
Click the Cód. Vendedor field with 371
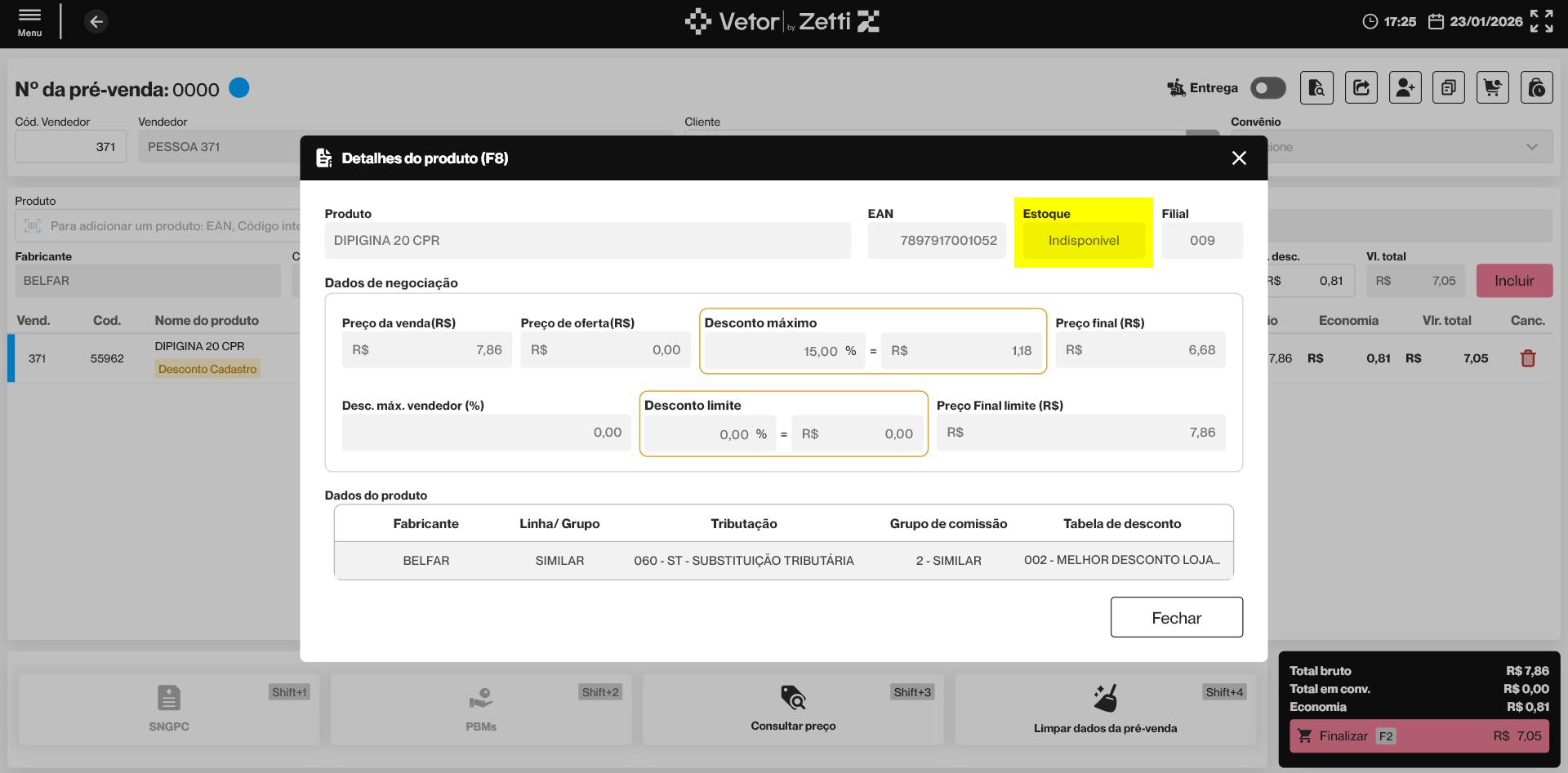(x=71, y=147)
